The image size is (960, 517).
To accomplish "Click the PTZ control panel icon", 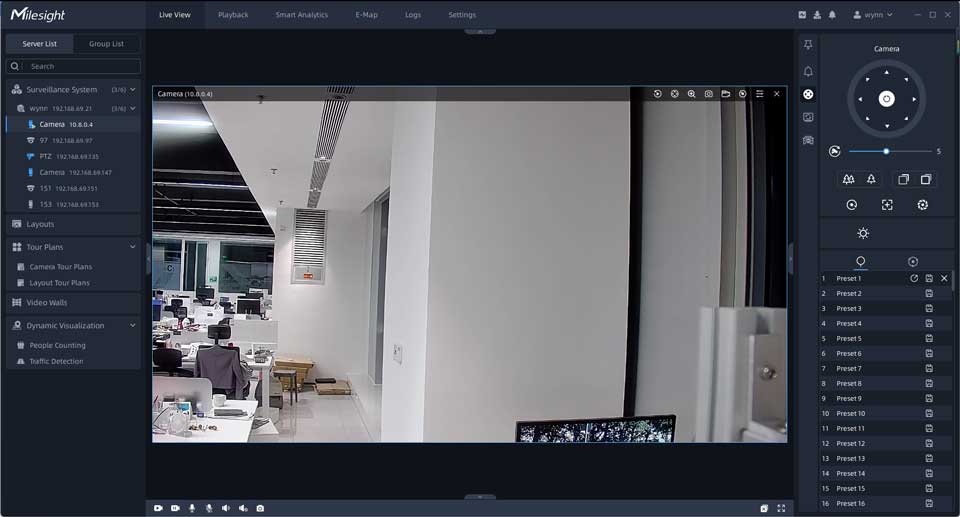I will pyautogui.click(x=808, y=94).
